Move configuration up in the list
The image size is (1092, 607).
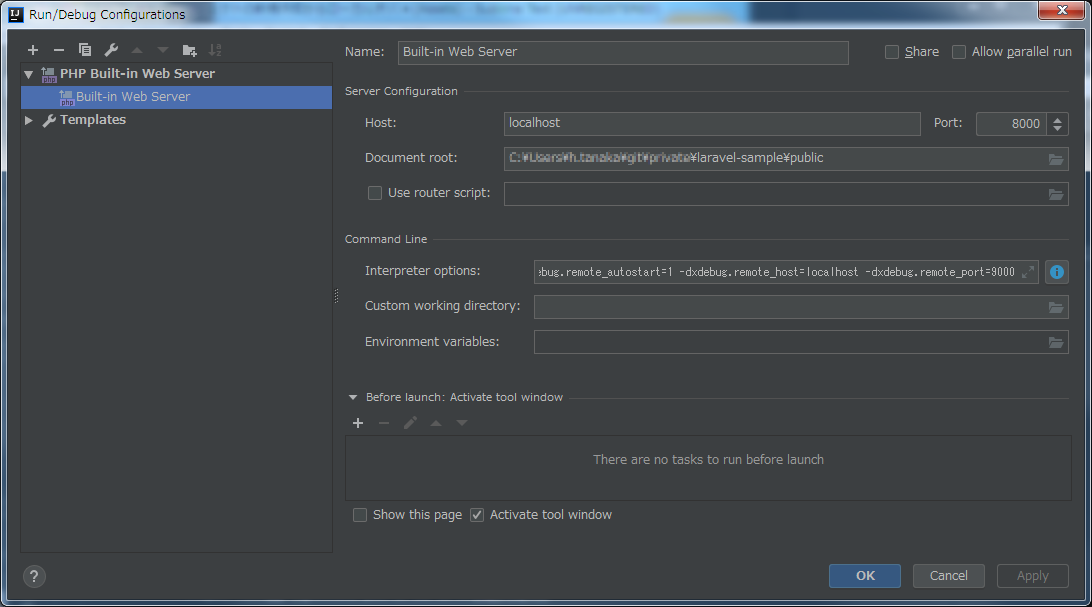click(x=137, y=50)
